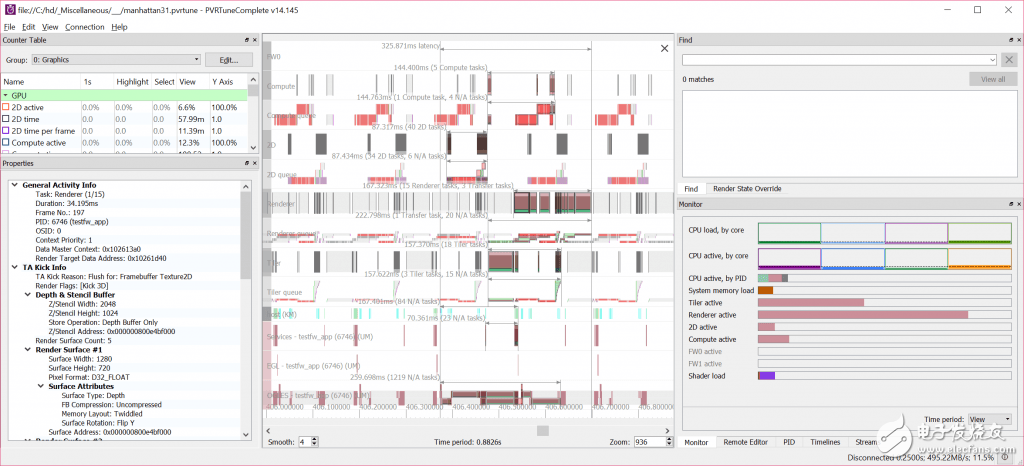Viewport: 1024px width, 466px height.
Task: Open the Time period View dropdown
Action: (x=990, y=419)
